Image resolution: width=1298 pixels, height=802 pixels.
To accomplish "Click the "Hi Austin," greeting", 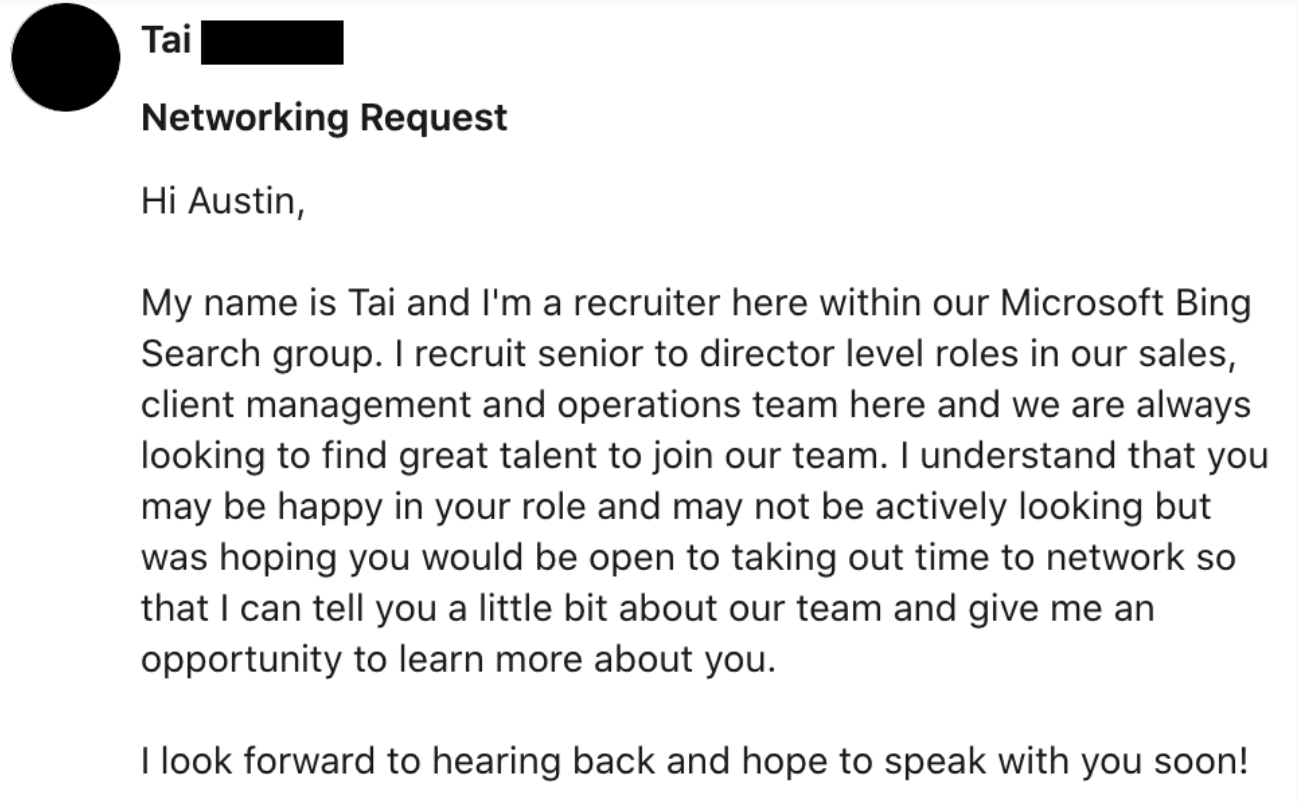I will click(x=221, y=203).
